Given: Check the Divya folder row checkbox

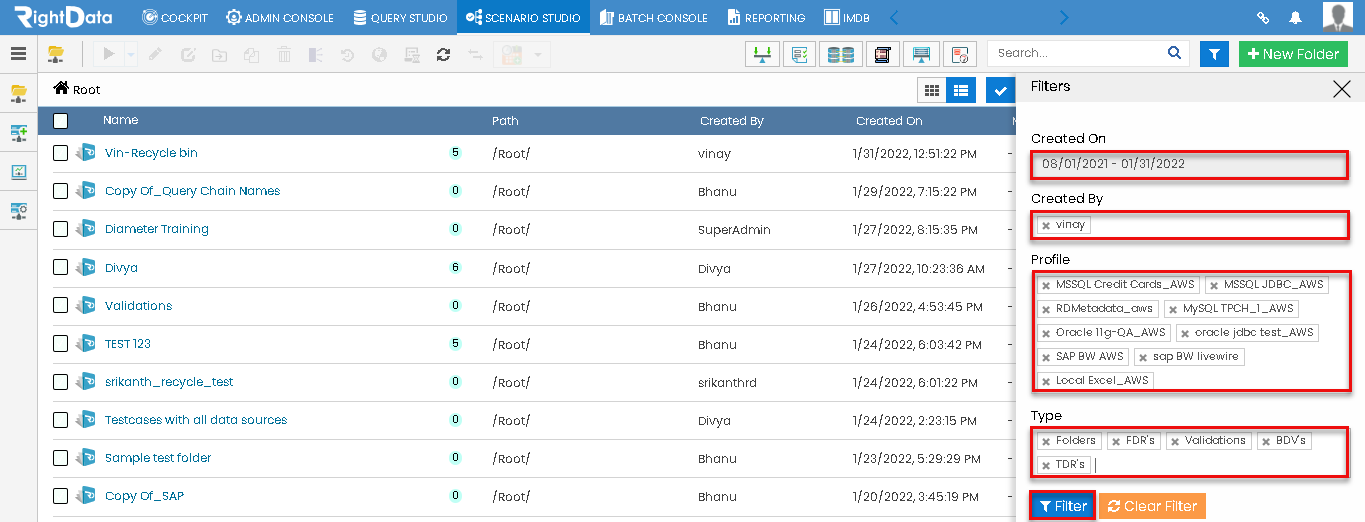Looking at the screenshot, I should click(x=61, y=268).
